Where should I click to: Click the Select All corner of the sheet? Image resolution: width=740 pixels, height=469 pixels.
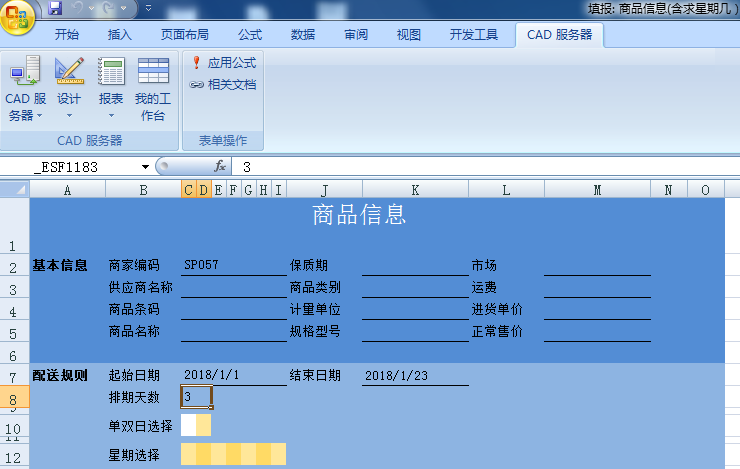15,190
